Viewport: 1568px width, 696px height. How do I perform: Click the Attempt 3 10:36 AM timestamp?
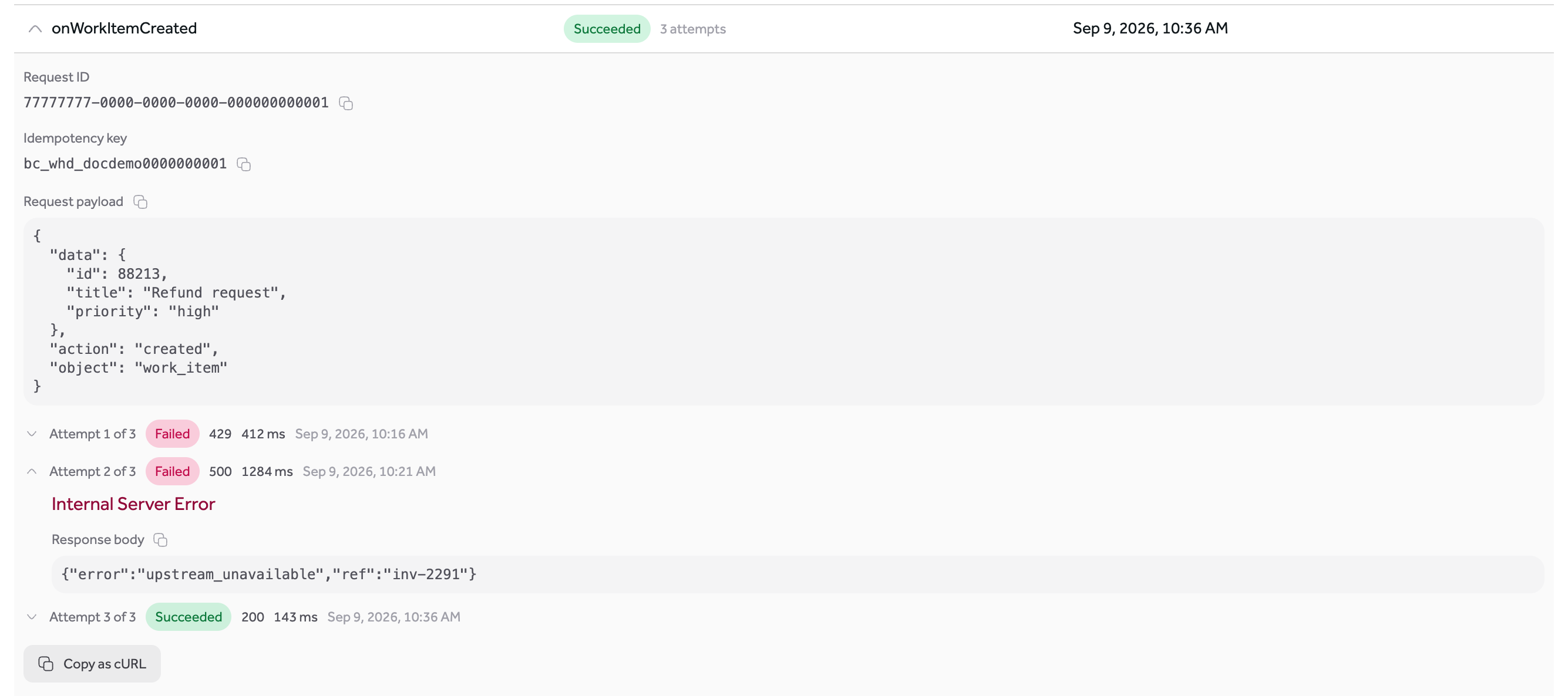(x=394, y=617)
